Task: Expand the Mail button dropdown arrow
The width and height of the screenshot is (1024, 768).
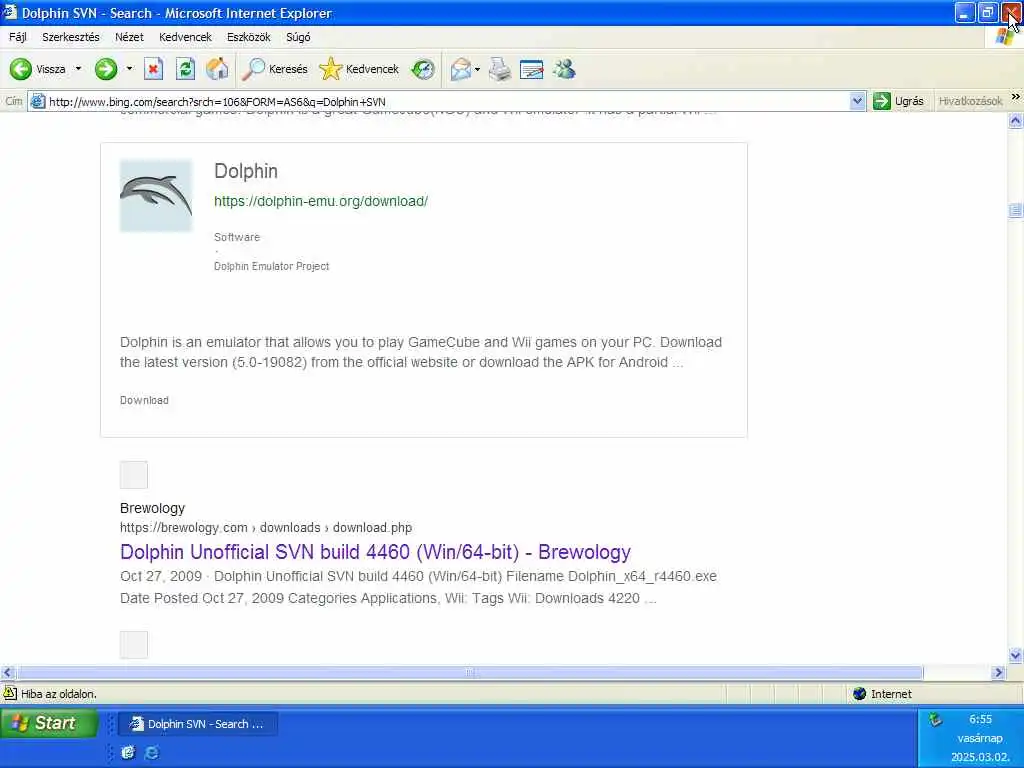Action: click(477, 69)
